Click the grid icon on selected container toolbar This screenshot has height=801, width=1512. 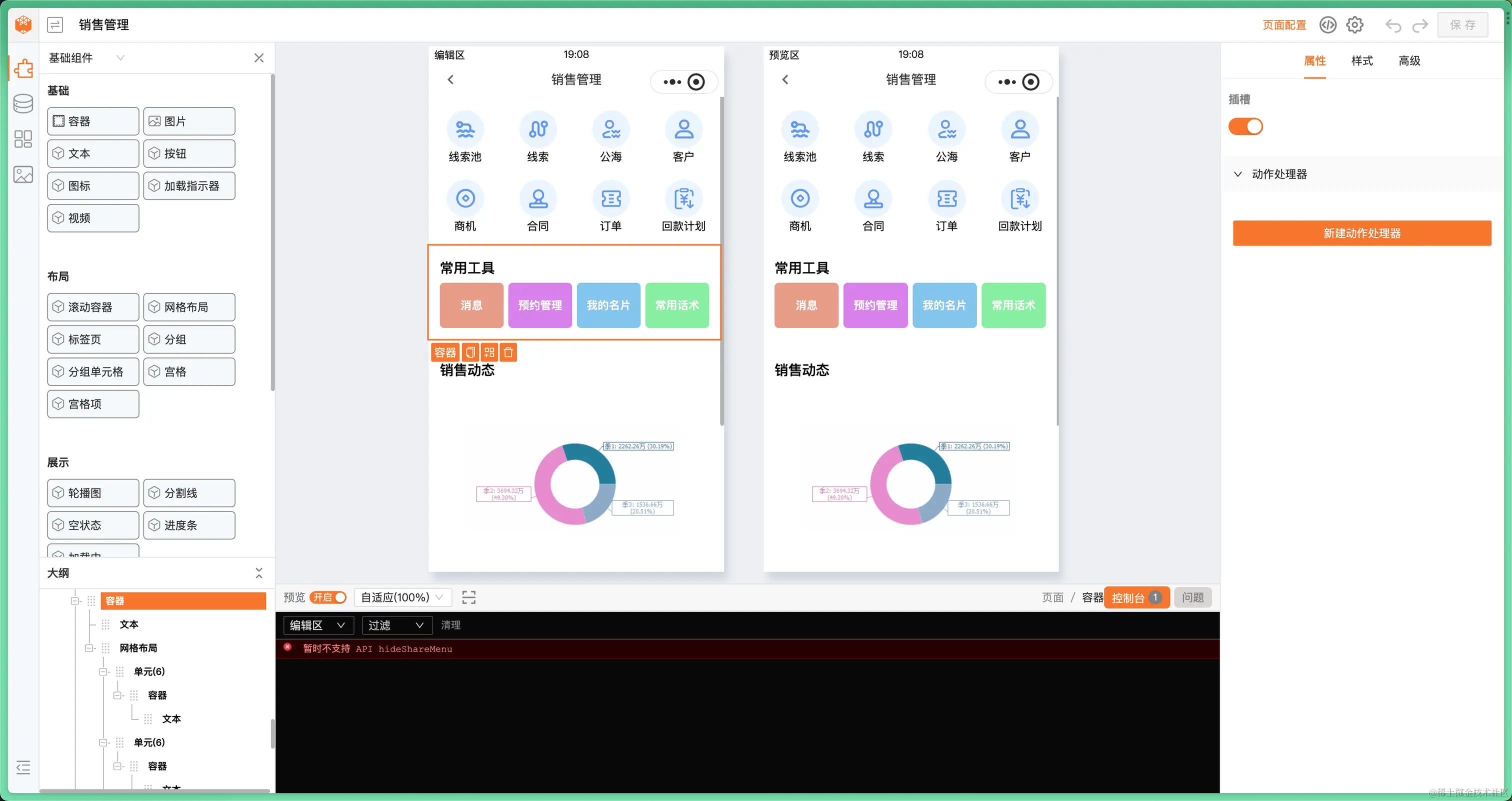(x=489, y=352)
